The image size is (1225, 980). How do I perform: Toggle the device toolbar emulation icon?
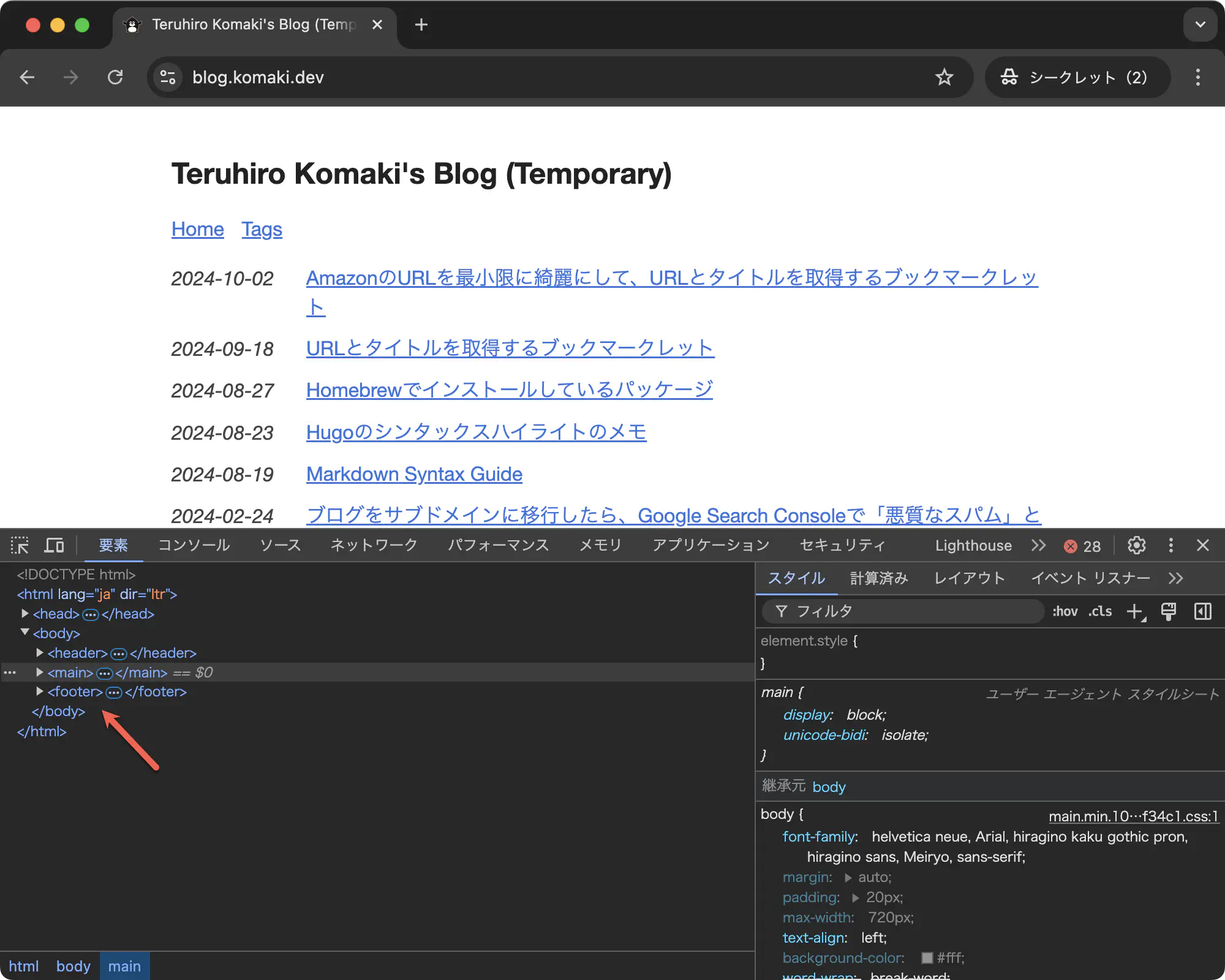point(54,545)
